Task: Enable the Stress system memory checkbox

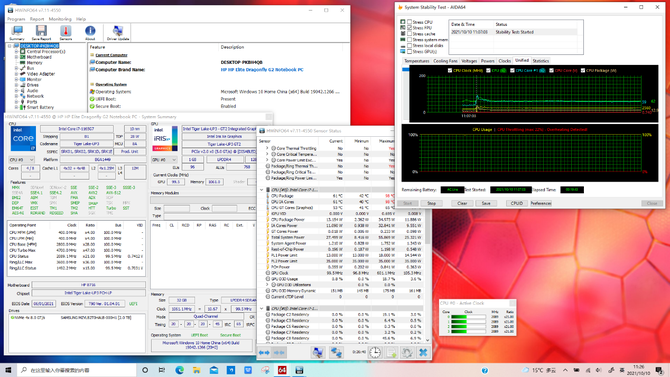Action: [x=409, y=39]
